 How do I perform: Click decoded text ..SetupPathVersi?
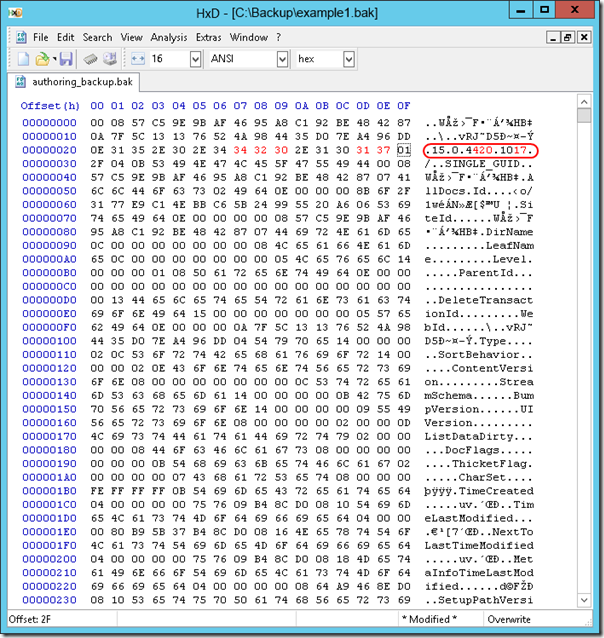click(x=479, y=600)
